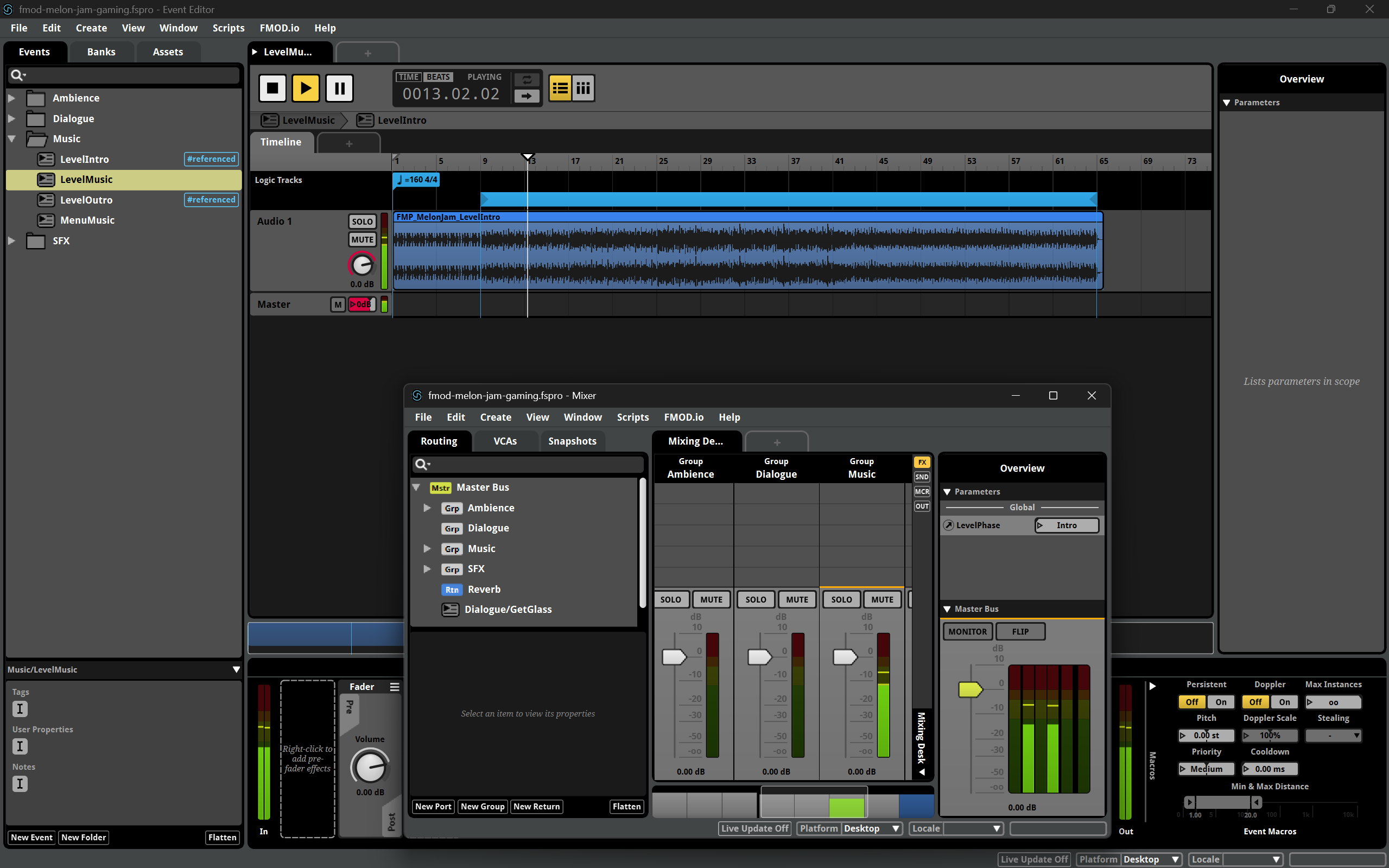Expand the Ambience folder in the events browser
The width and height of the screenshot is (1389, 868).
click(11, 98)
